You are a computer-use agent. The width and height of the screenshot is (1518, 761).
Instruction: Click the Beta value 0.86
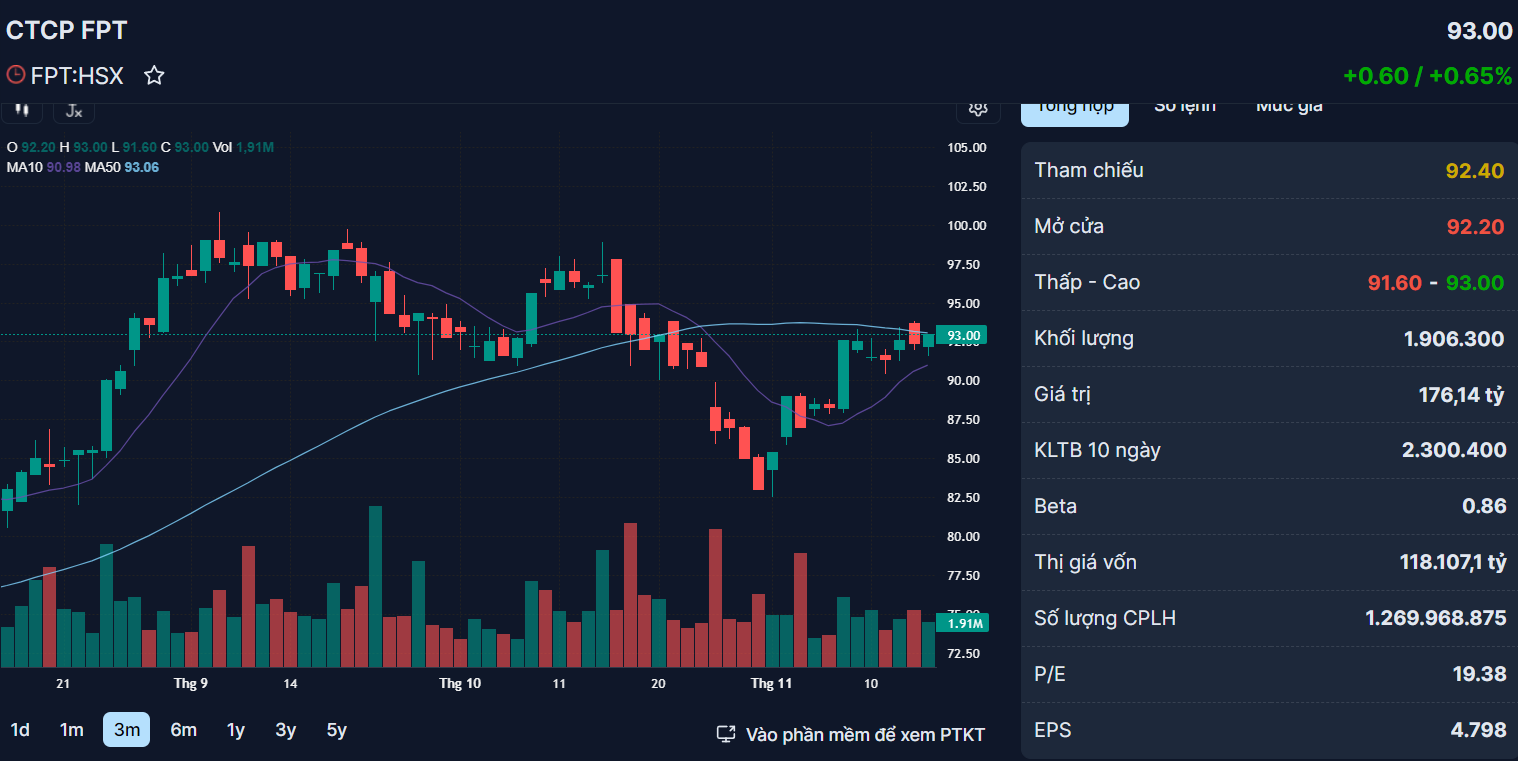1484,506
